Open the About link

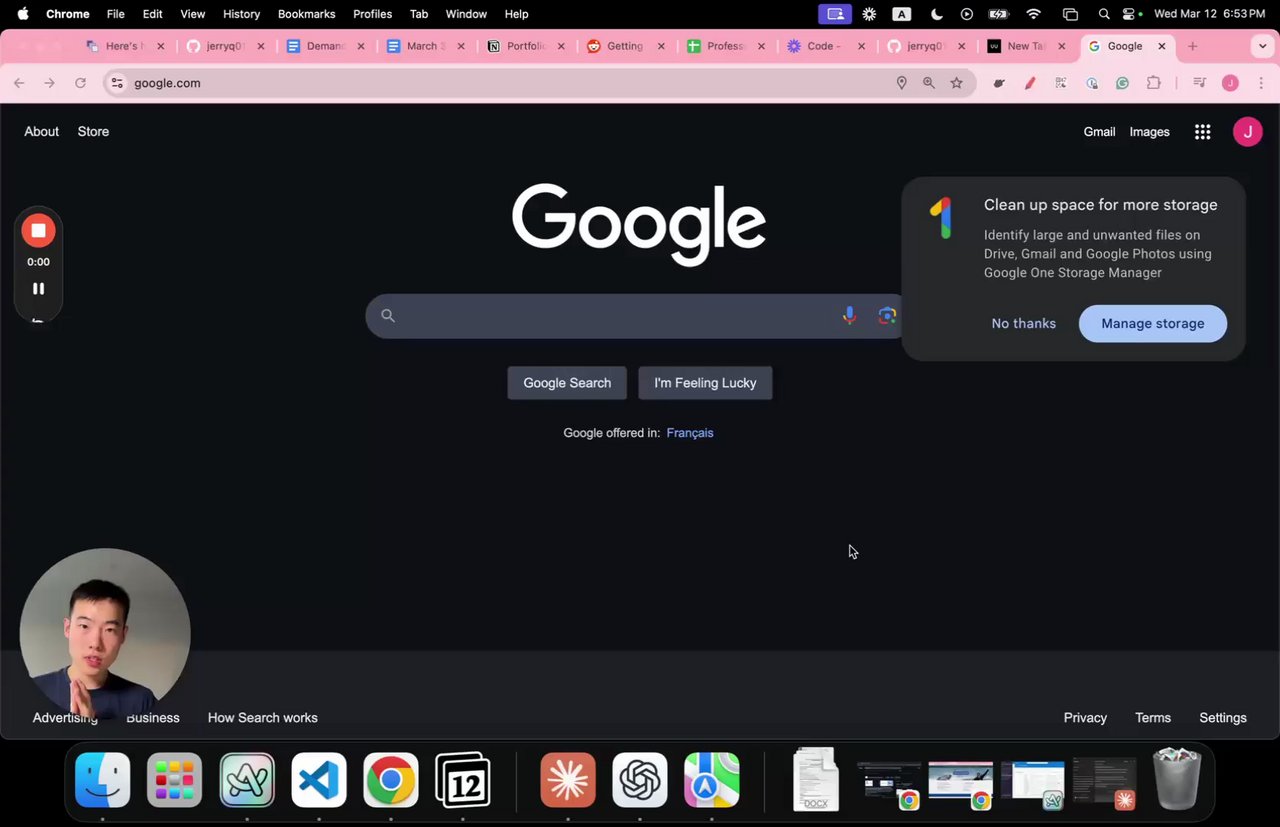(42, 132)
